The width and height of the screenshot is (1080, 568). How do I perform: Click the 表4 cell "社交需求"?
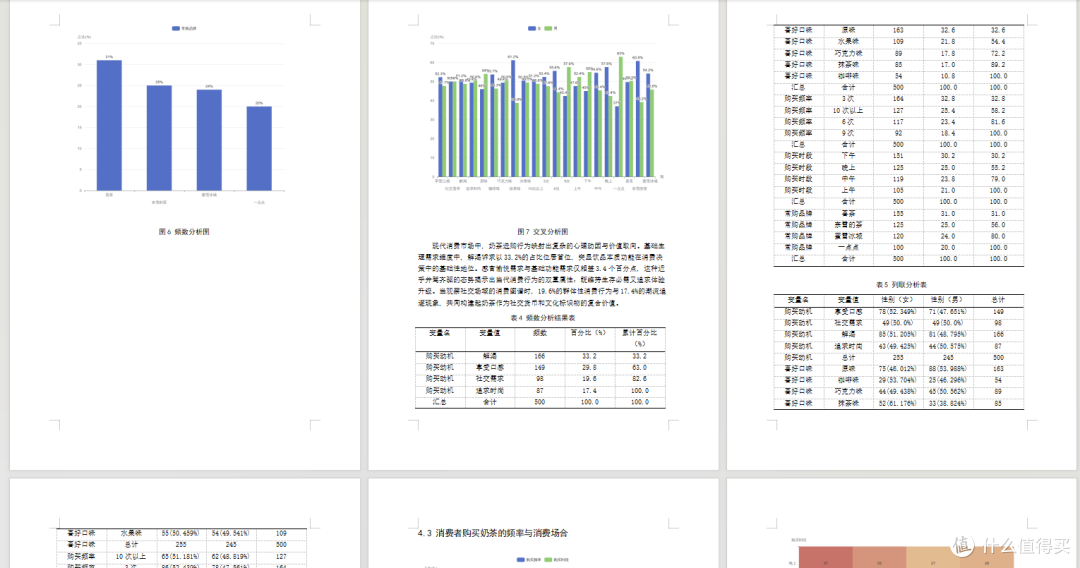[489, 379]
